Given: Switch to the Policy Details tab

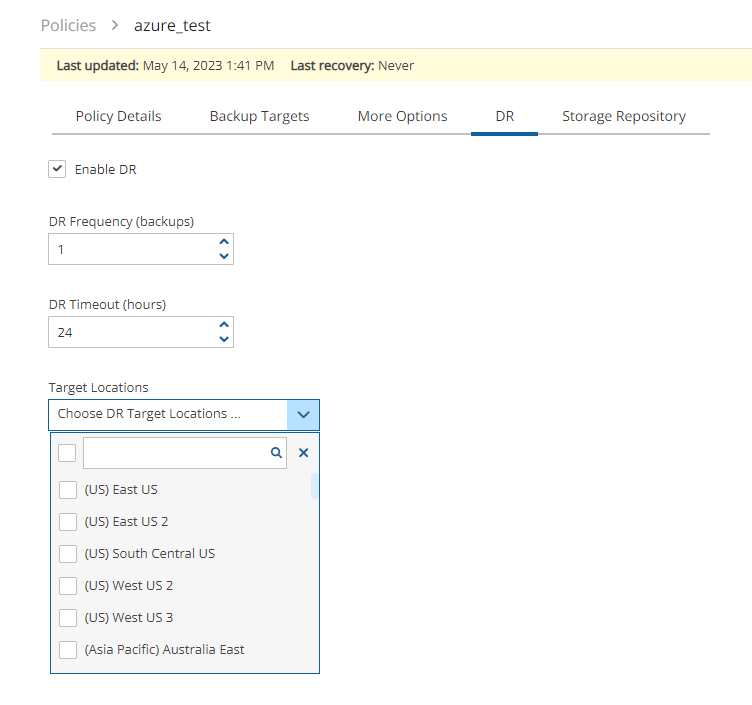Looking at the screenshot, I should click(118, 116).
